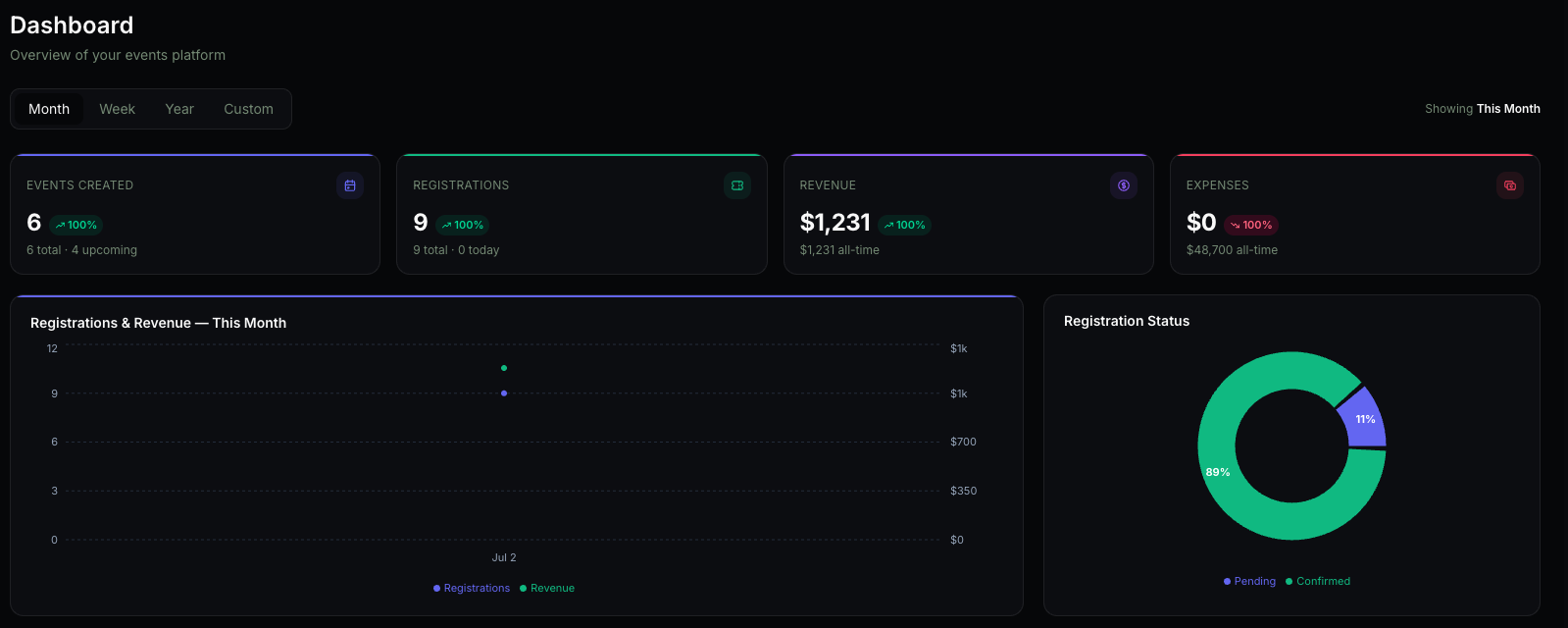The height and width of the screenshot is (628, 1568).
Task: Click the green revenue data point on chart
Action: click(504, 368)
